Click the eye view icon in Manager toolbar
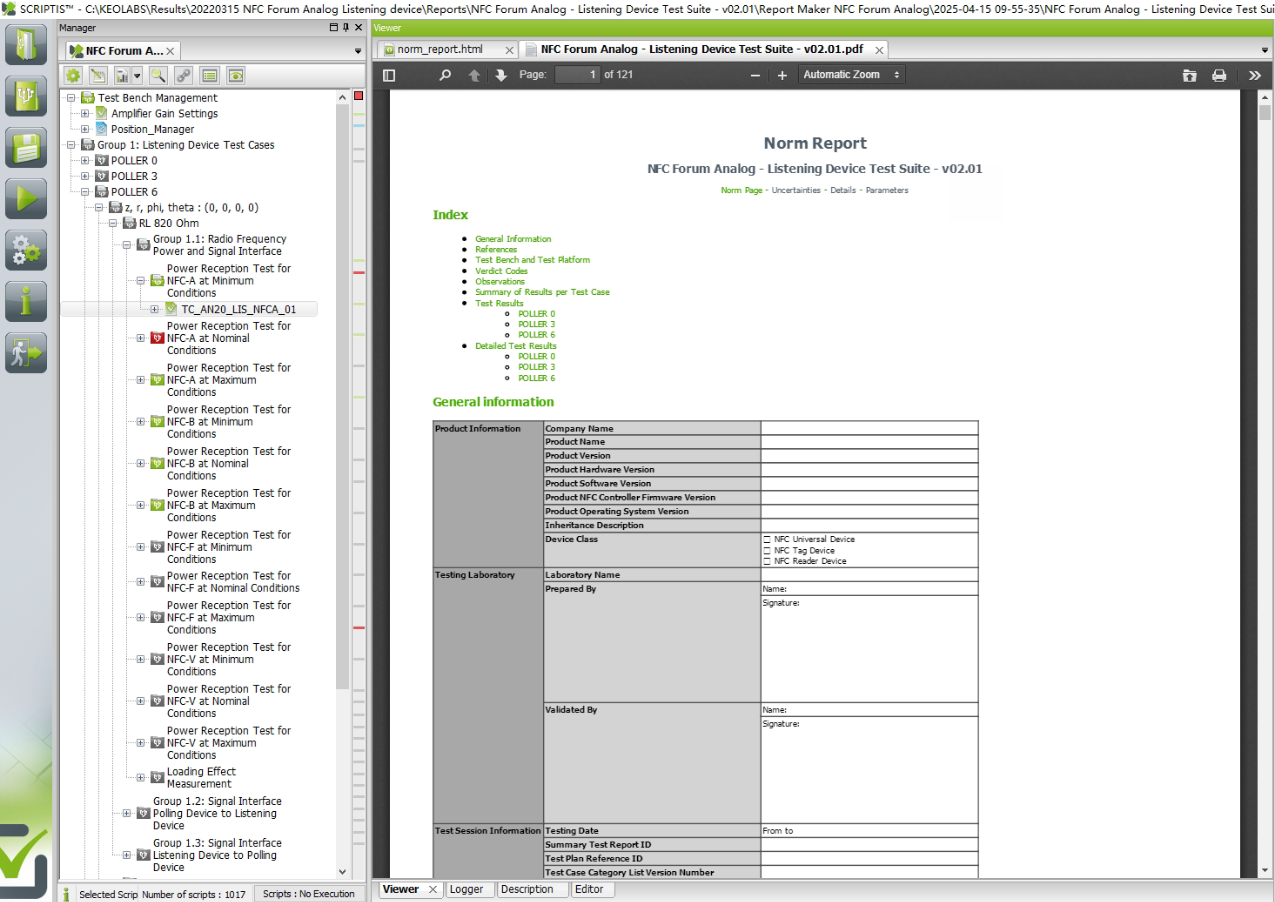This screenshot has height=902, width=1275. click(x=235, y=75)
